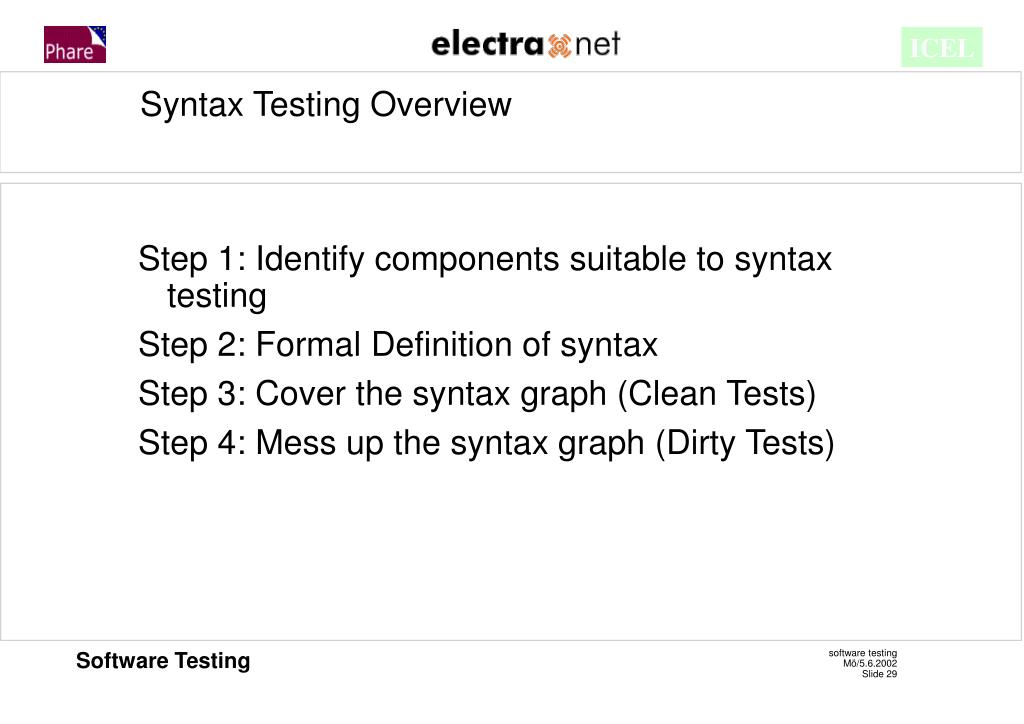Click the electra net logo
Screen dimensions: 1024x724
(526, 44)
